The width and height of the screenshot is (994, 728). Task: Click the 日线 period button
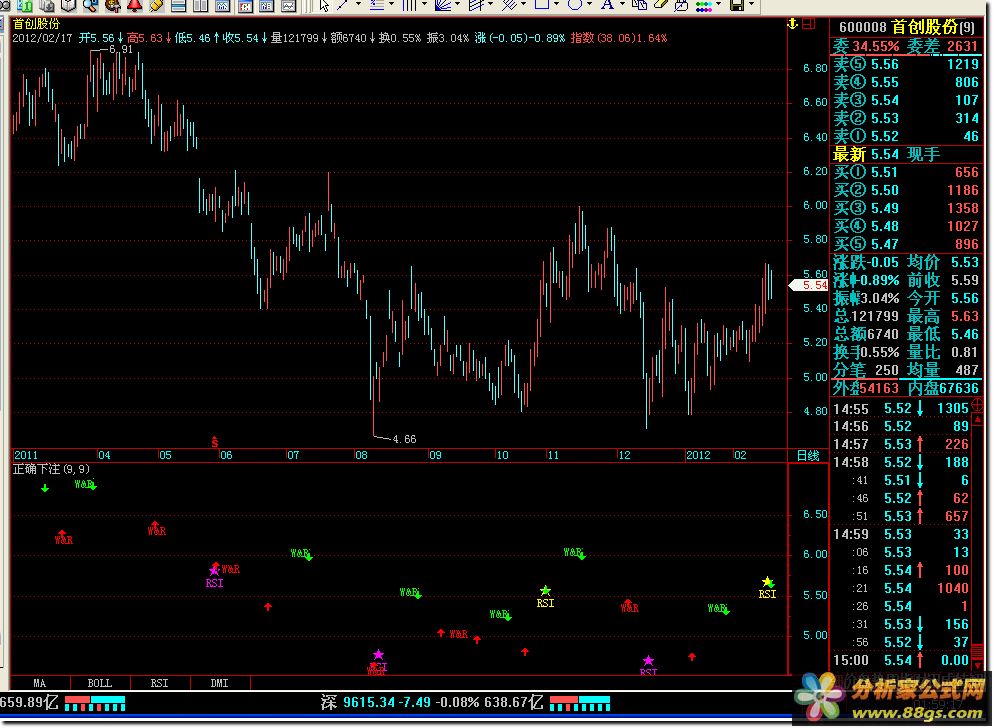click(x=808, y=455)
